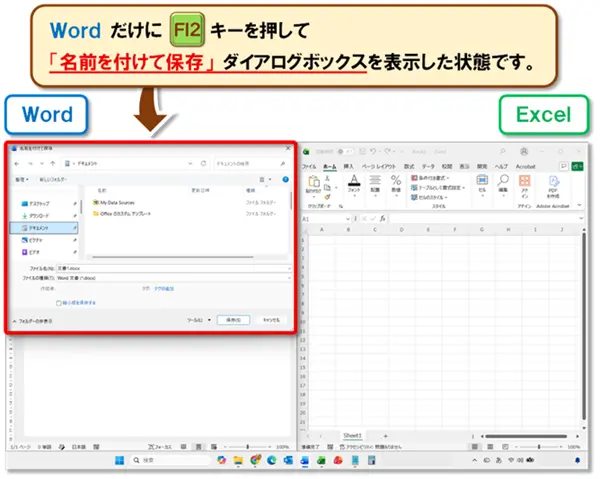
Task: Expand address bar path dropdown
Action: coord(190,164)
